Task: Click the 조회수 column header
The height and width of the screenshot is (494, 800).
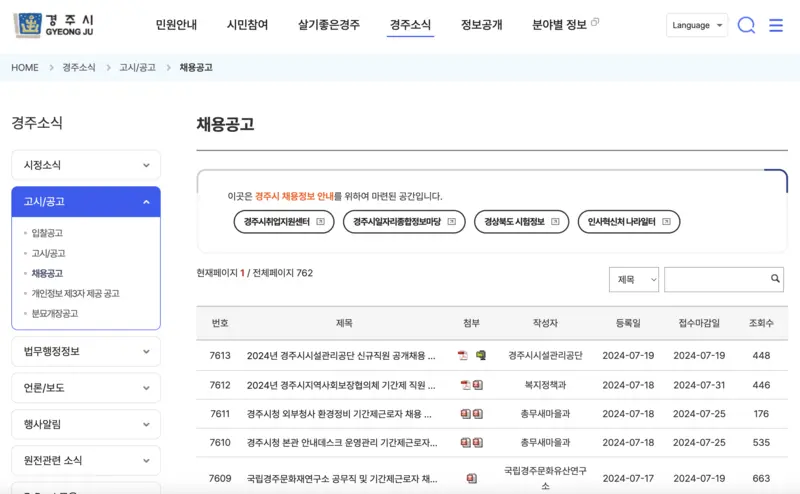Action: tap(761, 323)
